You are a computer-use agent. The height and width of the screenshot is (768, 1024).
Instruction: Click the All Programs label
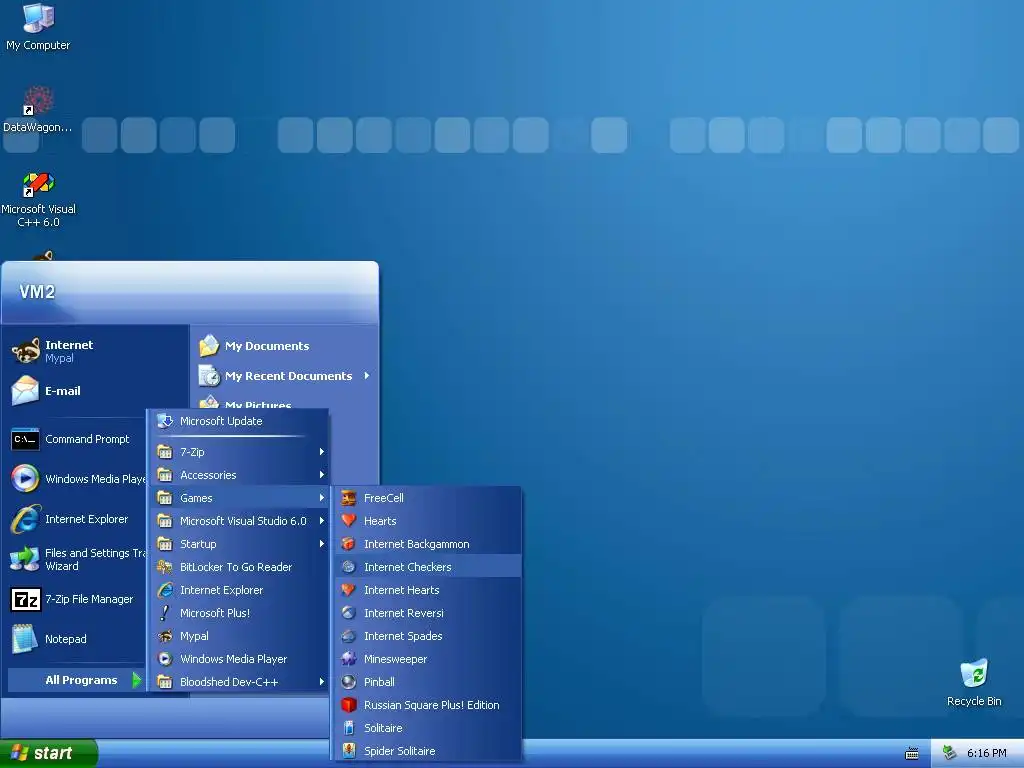pyautogui.click(x=81, y=680)
